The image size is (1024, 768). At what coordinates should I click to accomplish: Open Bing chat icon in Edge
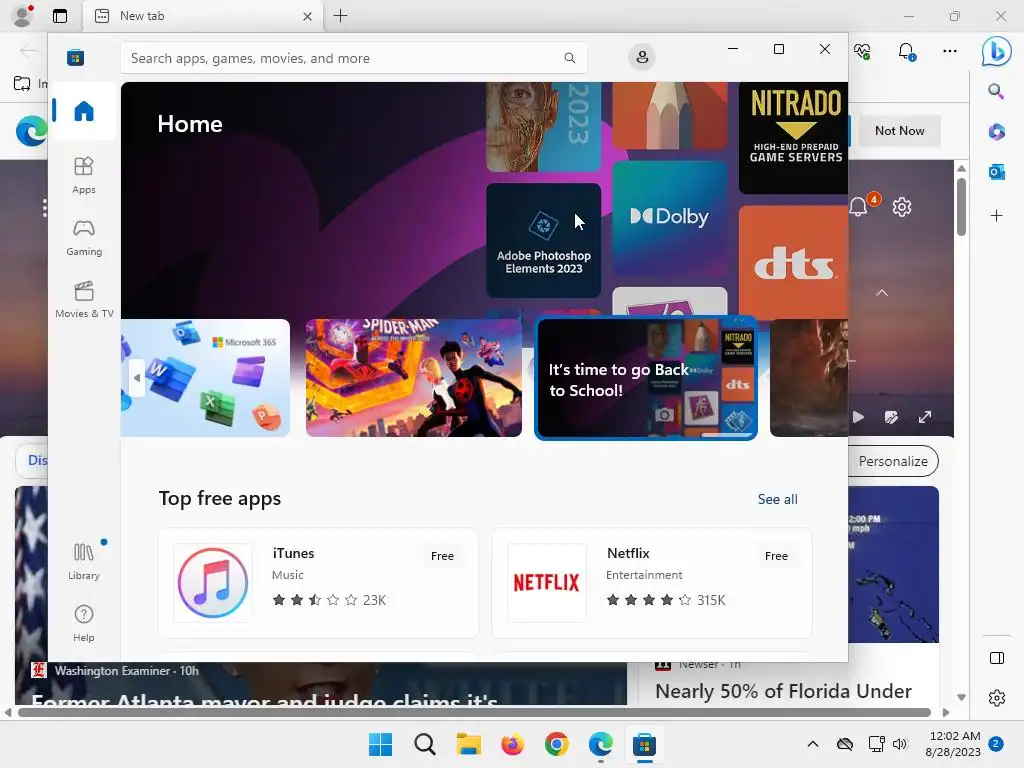pos(997,51)
